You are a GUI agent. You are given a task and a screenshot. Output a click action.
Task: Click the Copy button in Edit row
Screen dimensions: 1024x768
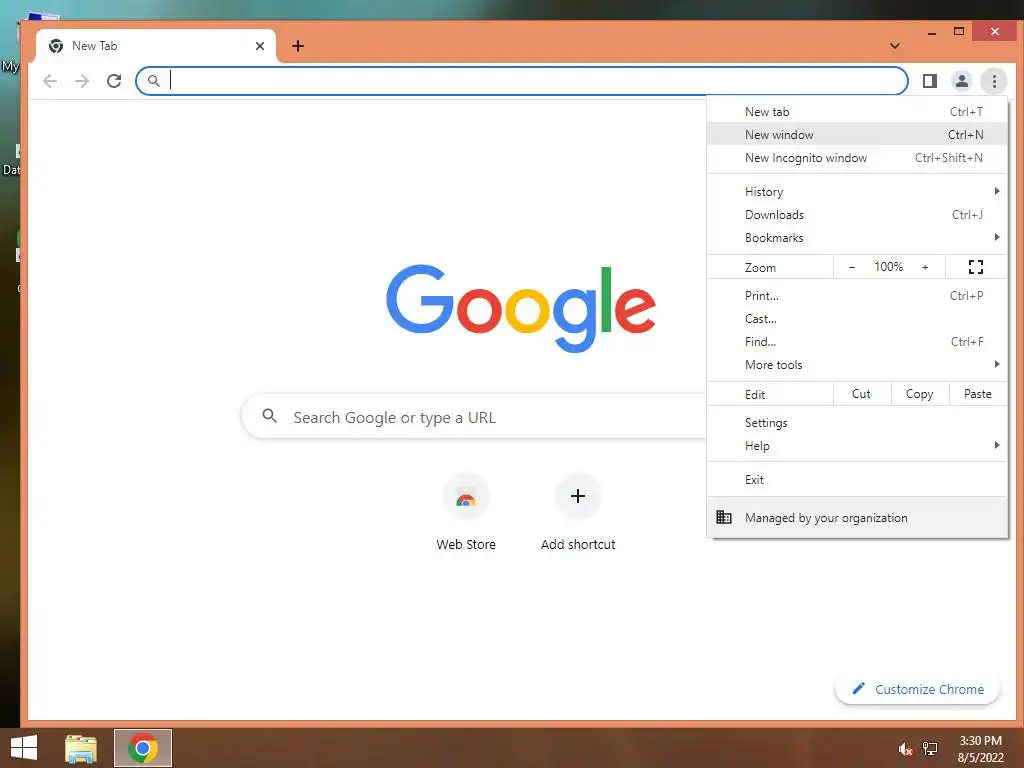point(920,394)
